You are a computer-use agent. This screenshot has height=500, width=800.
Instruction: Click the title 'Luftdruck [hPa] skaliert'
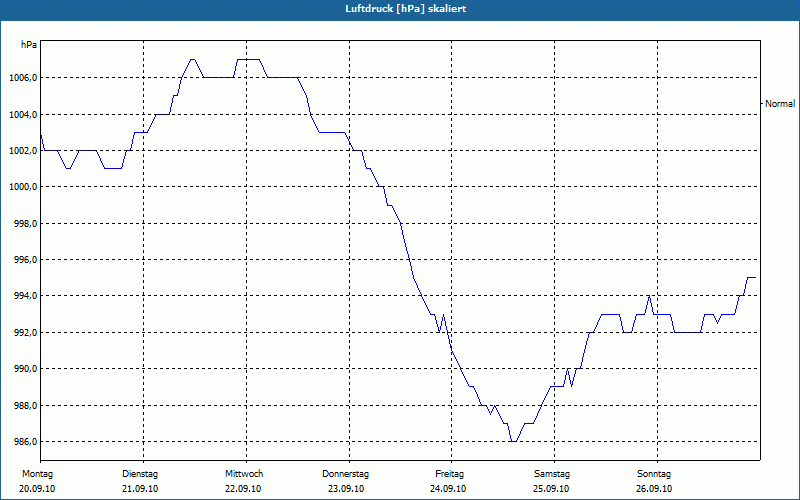point(406,9)
